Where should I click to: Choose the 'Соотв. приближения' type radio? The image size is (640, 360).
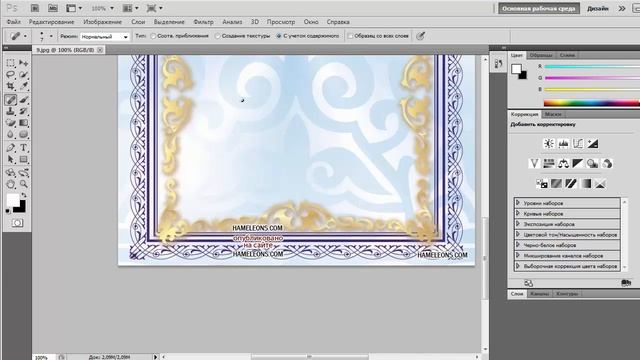153,36
